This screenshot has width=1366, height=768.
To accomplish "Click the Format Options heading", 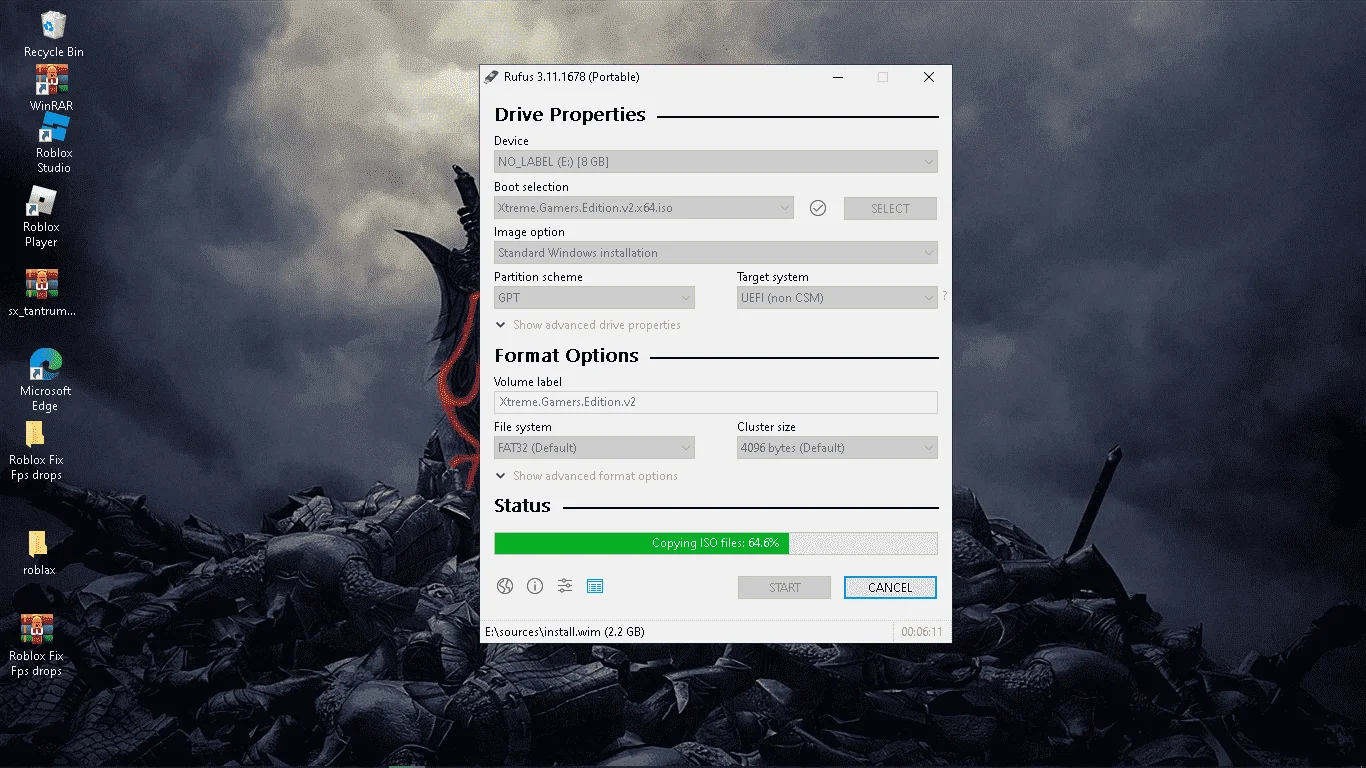I will point(566,355).
